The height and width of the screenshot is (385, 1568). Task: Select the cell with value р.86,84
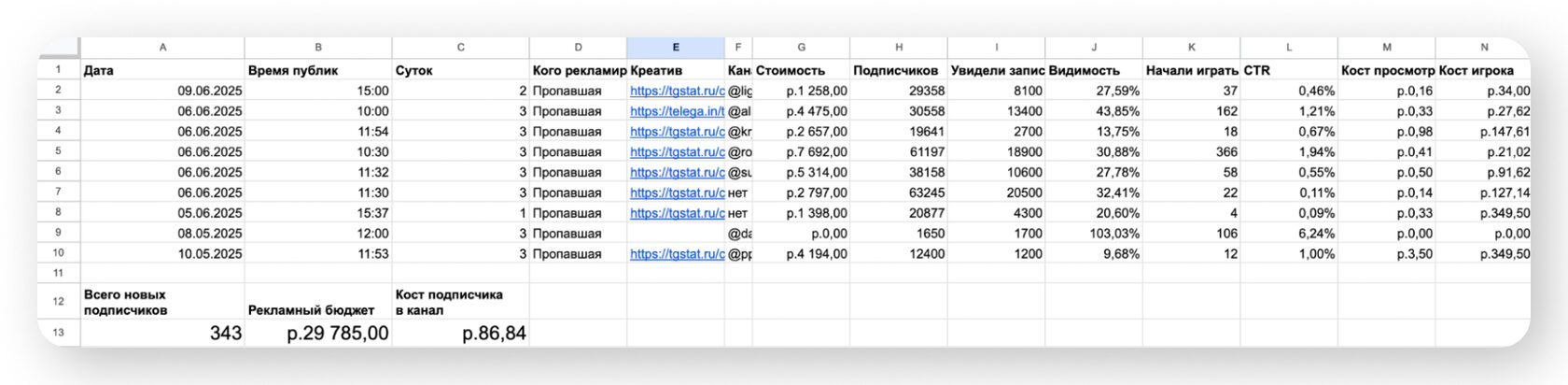[x=460, y=333]
